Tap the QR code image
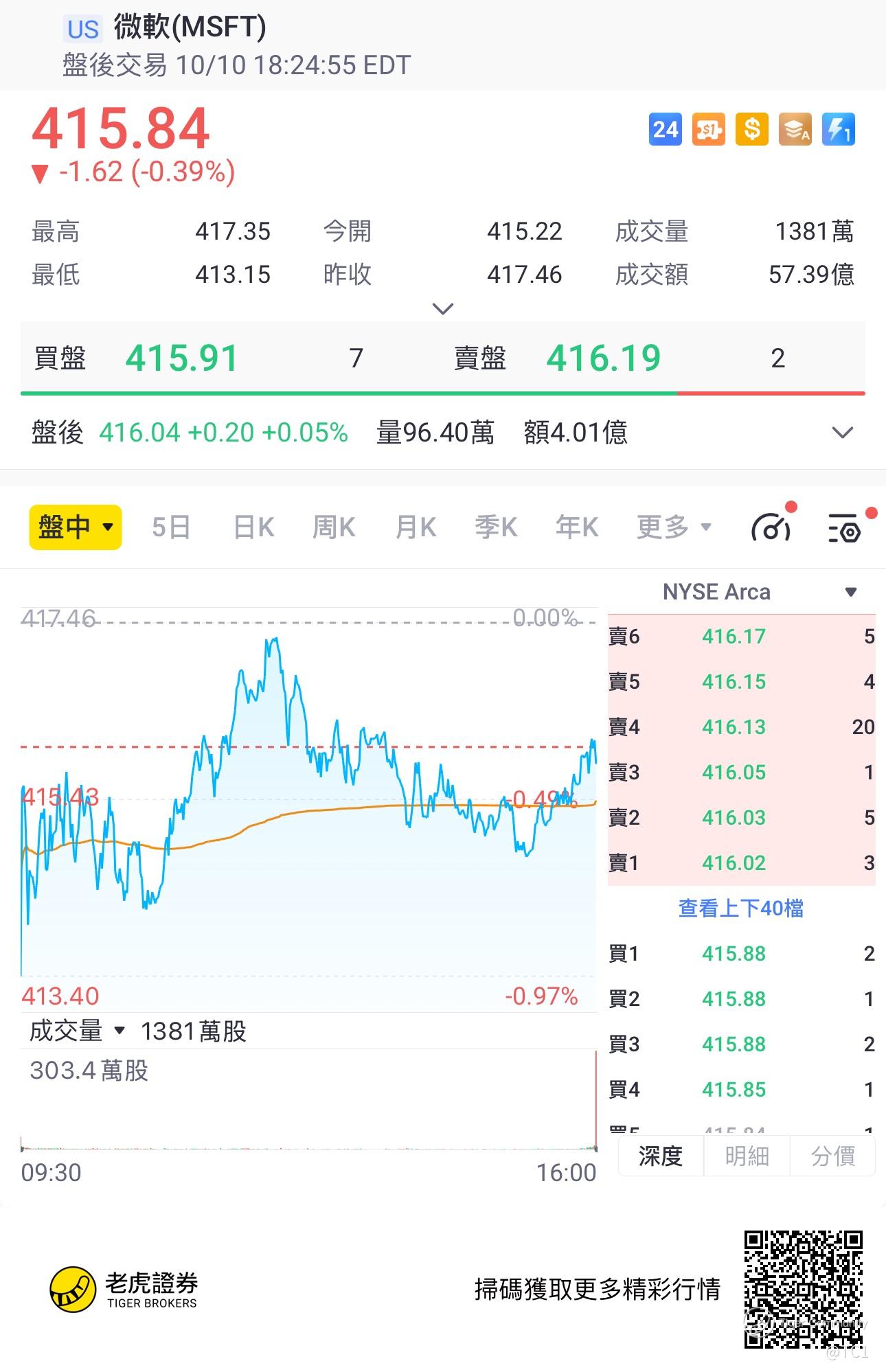 [x=803, y=1290]
